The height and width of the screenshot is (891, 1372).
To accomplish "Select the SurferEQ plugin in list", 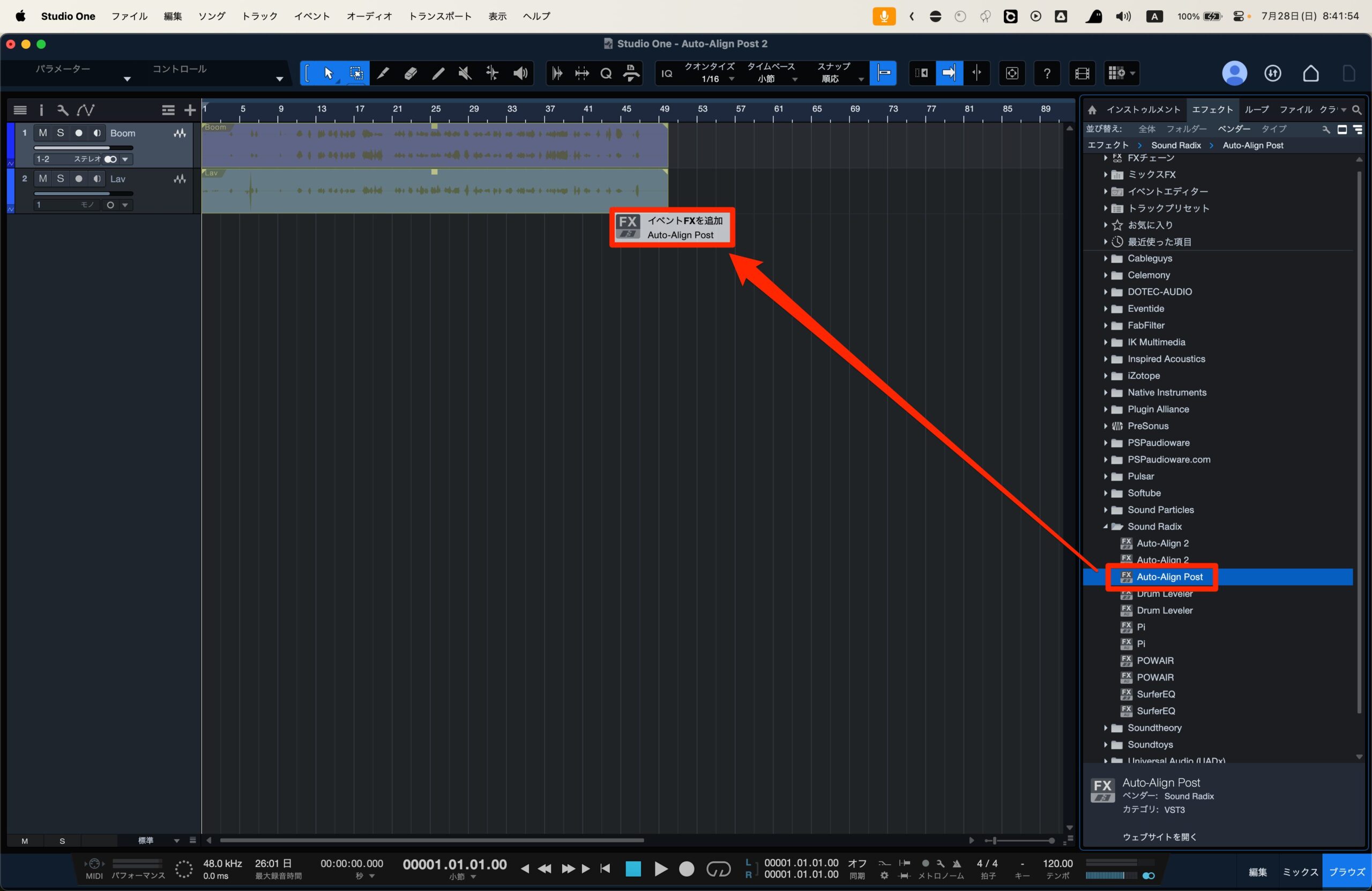I will tap(1155, 694).
